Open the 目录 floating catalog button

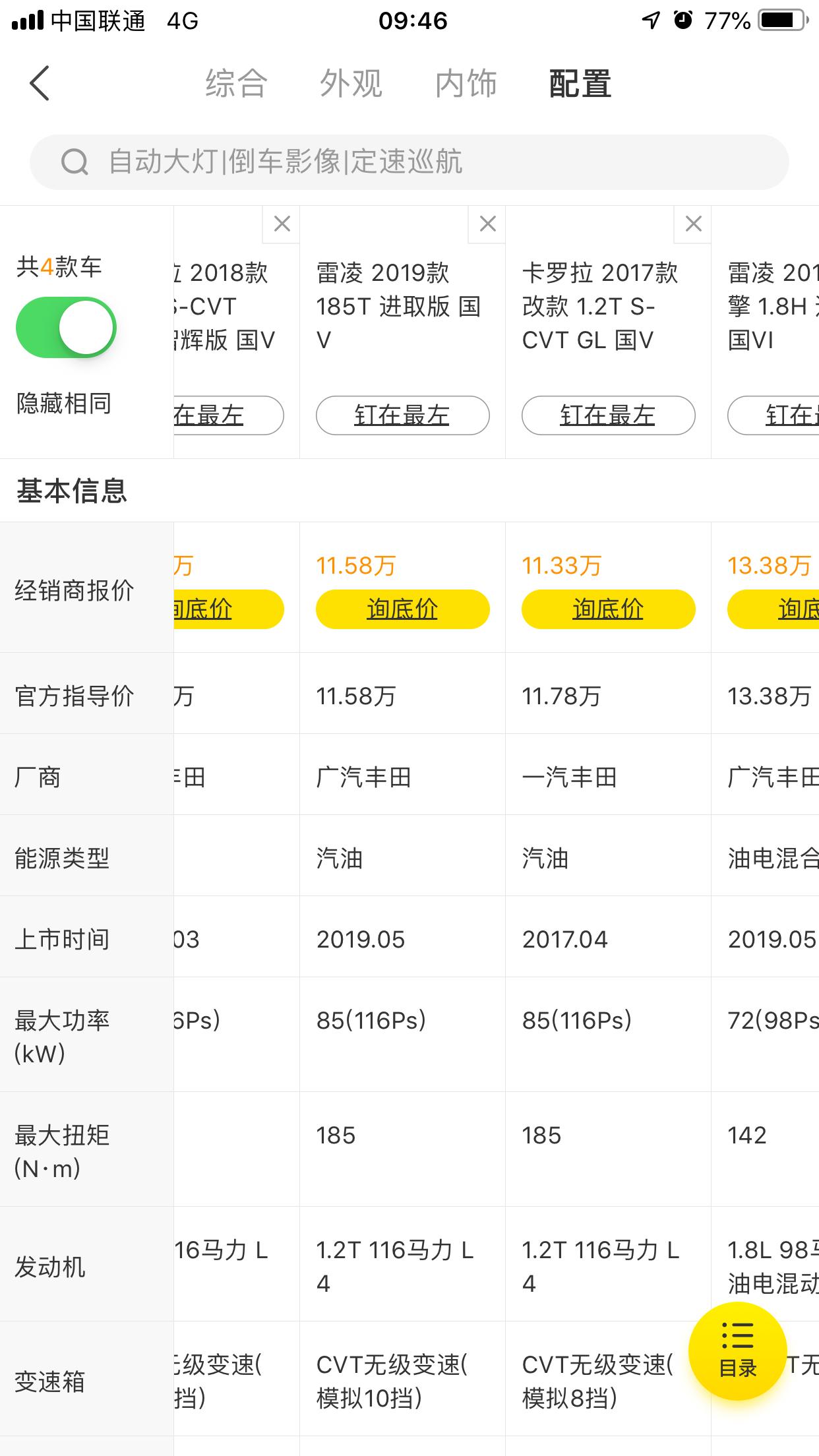[x=737, y=1351]
